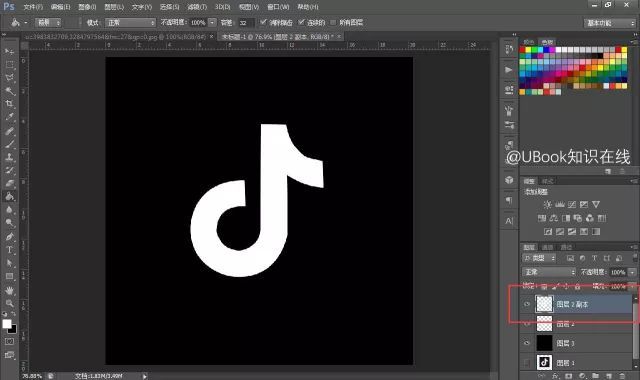Select the 图层 1 layer row
Image resolution: width=640 pixels, height=380 pixels.
pos(577,362)
